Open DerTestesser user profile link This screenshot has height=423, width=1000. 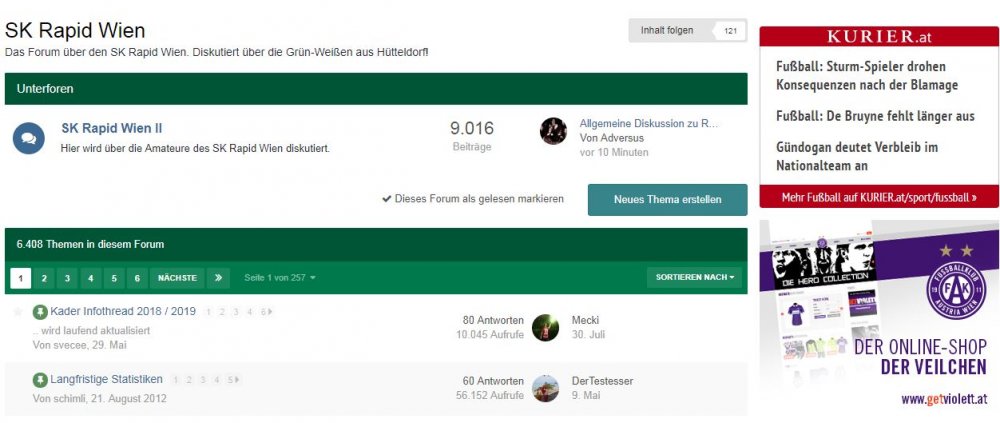pos(603,381)
